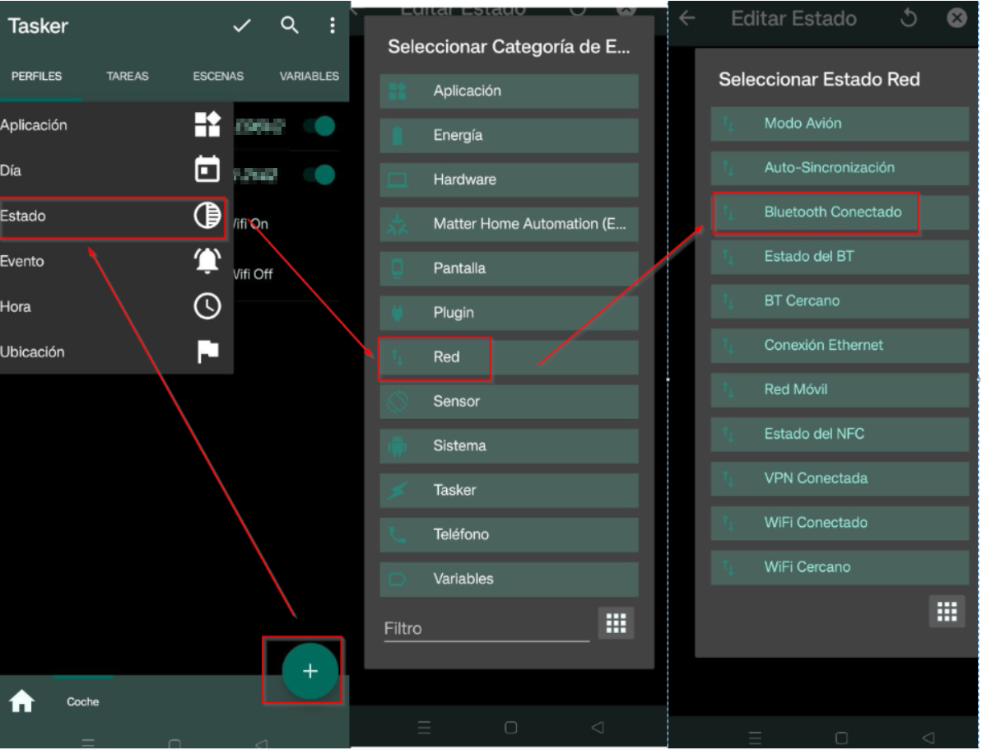Select Teléfono state category
This screenshot has height=750, width=982.
tap(509, 535)
